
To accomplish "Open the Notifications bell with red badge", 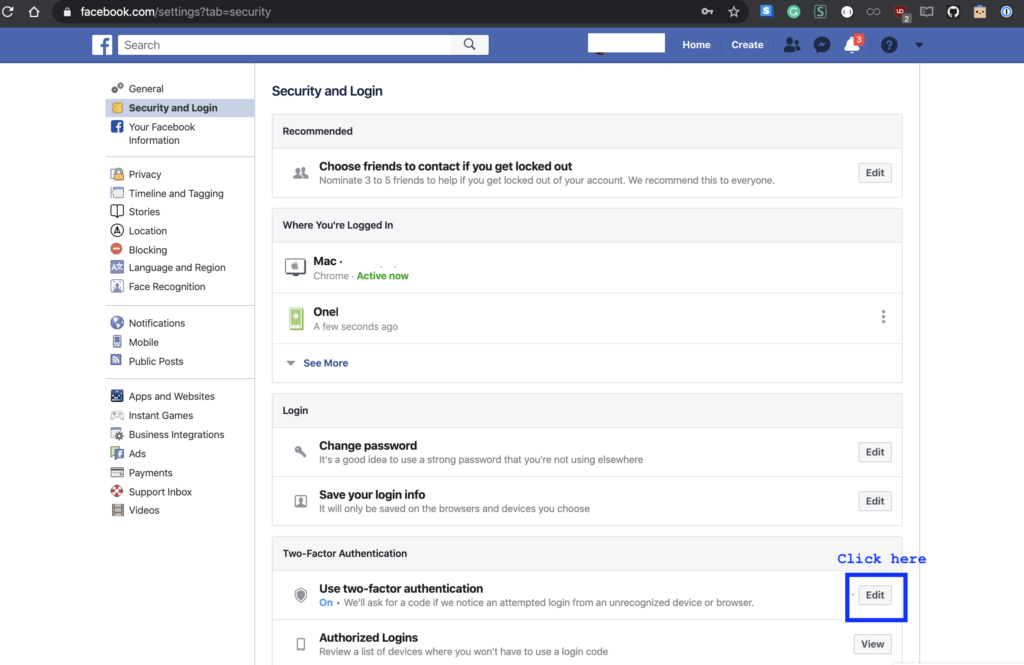I will 851,45.
